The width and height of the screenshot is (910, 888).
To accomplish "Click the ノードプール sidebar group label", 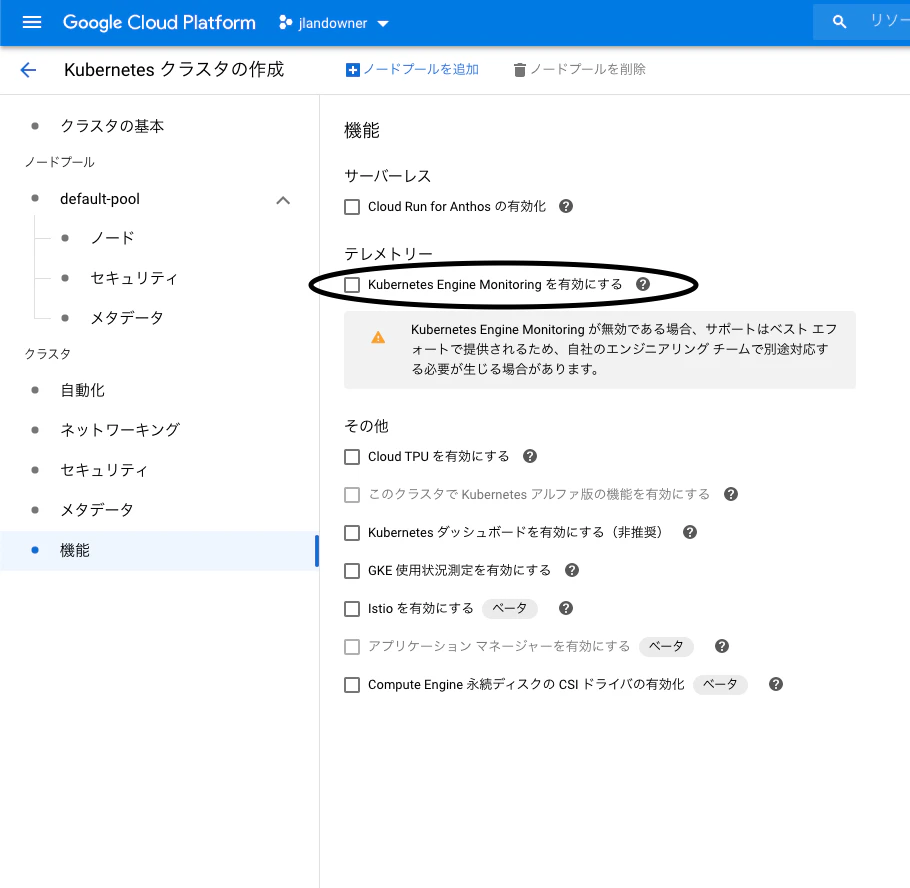I will [59, 162].
